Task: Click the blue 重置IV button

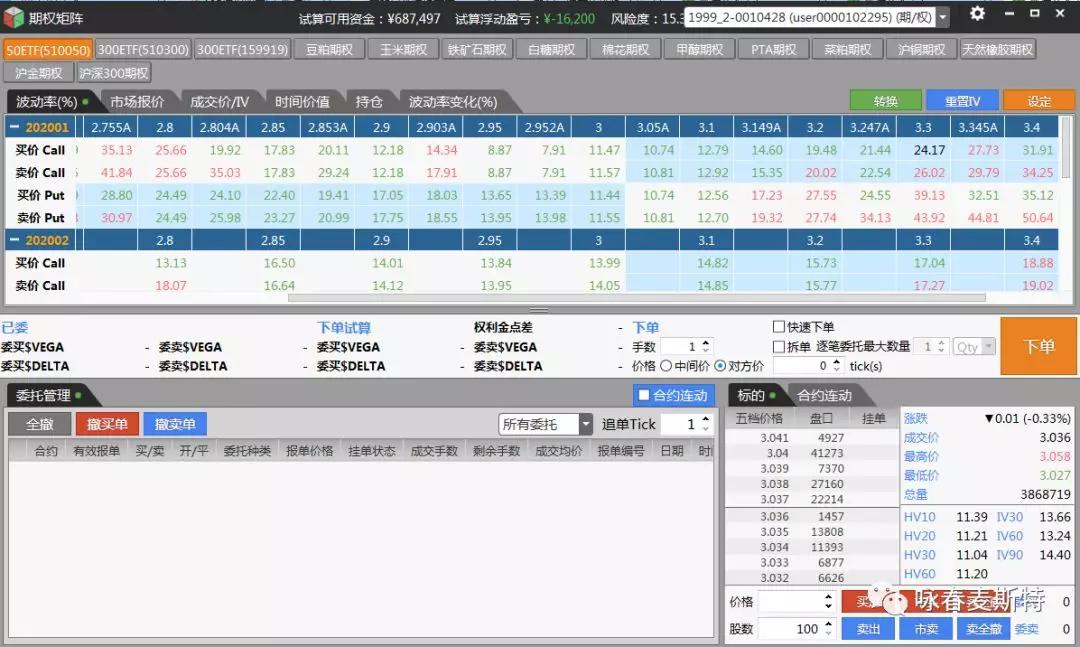Action: pos(962,101)
